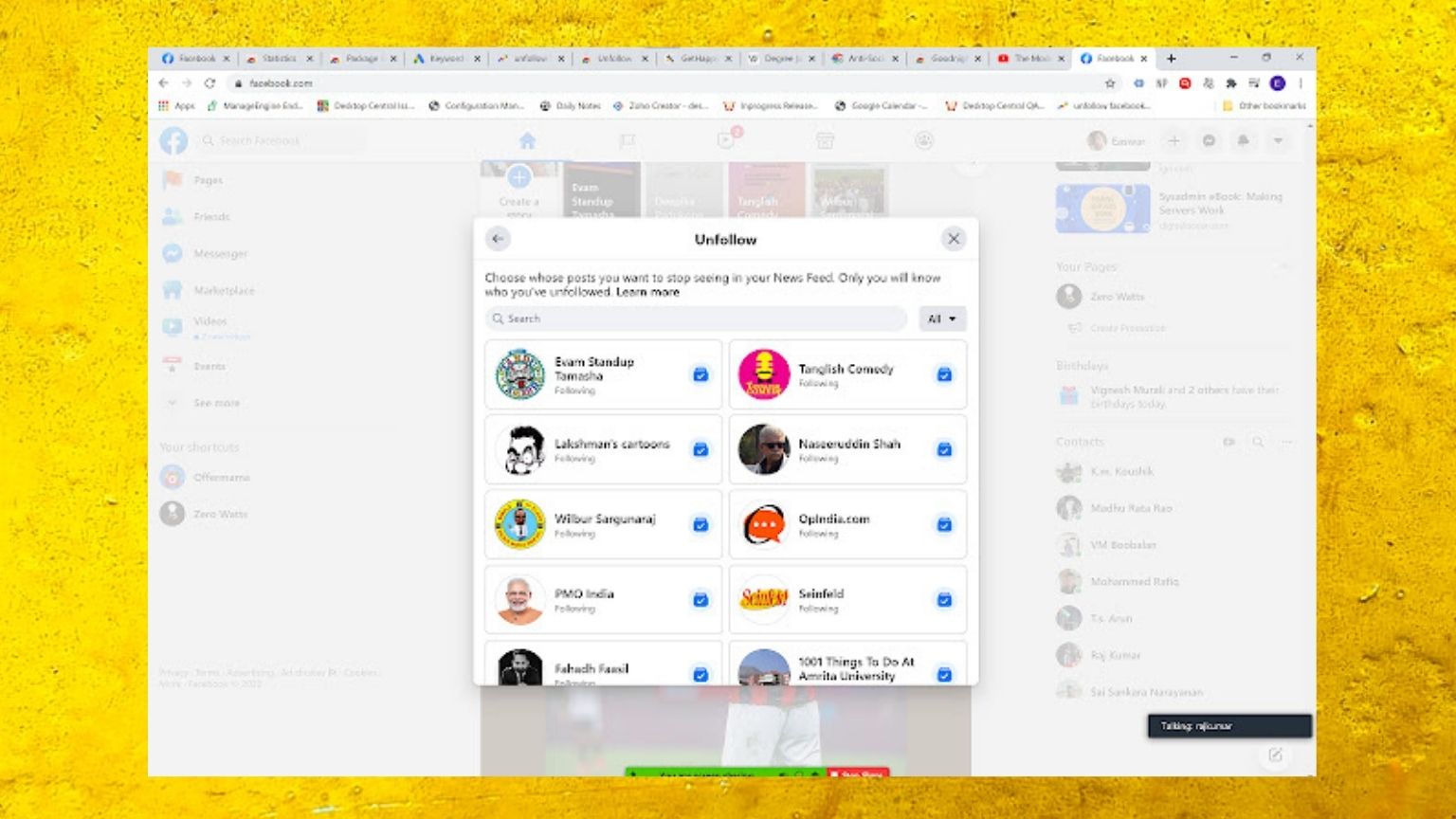Open Friends in the left sidebar
Image resolution: width=1456 pixels, height=819 pixels.
pyautogui.click(x=211, y=216)
